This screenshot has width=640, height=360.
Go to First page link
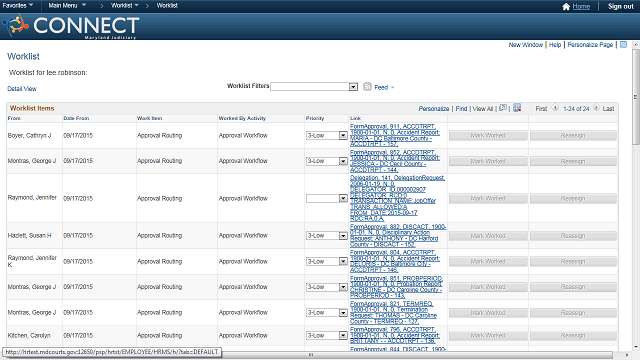click(x=541, y=109)
